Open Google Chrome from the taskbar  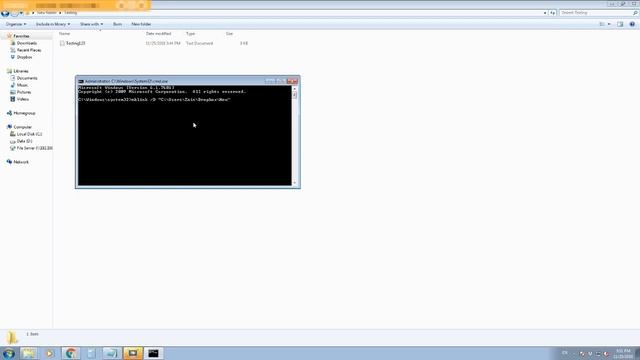tap(71, 353)
